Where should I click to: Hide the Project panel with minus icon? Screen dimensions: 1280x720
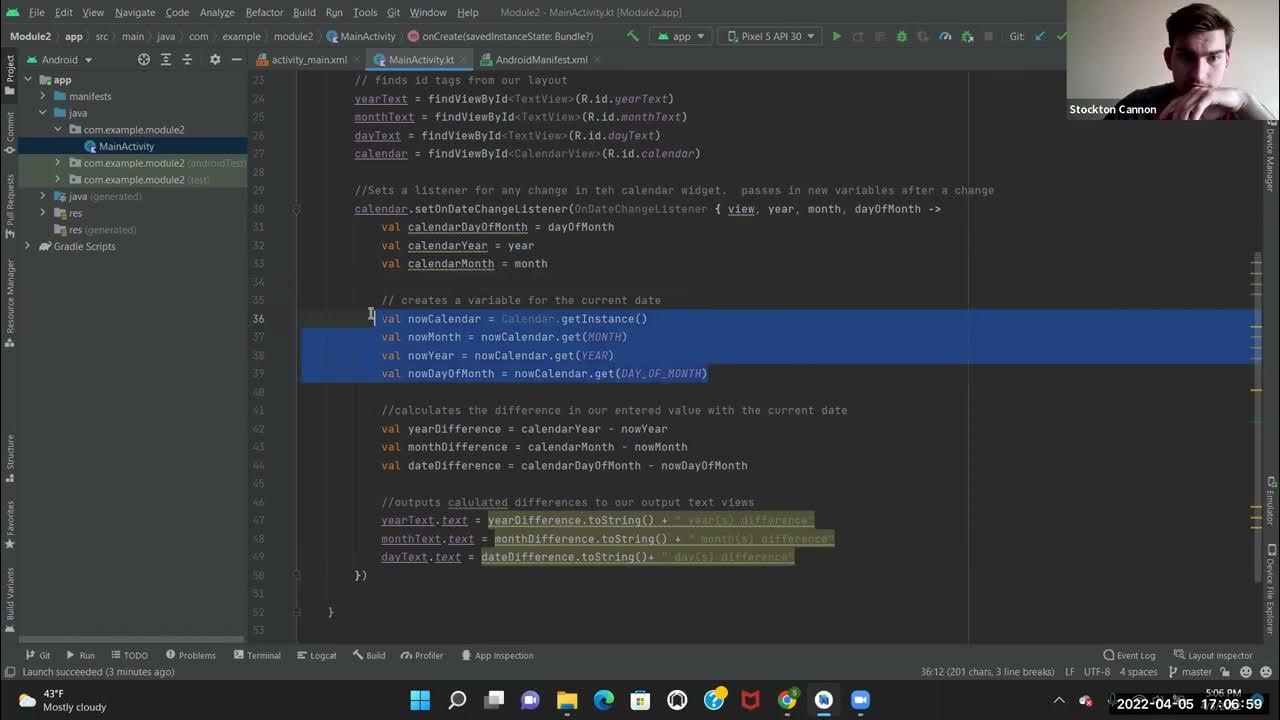click(236, 60)
